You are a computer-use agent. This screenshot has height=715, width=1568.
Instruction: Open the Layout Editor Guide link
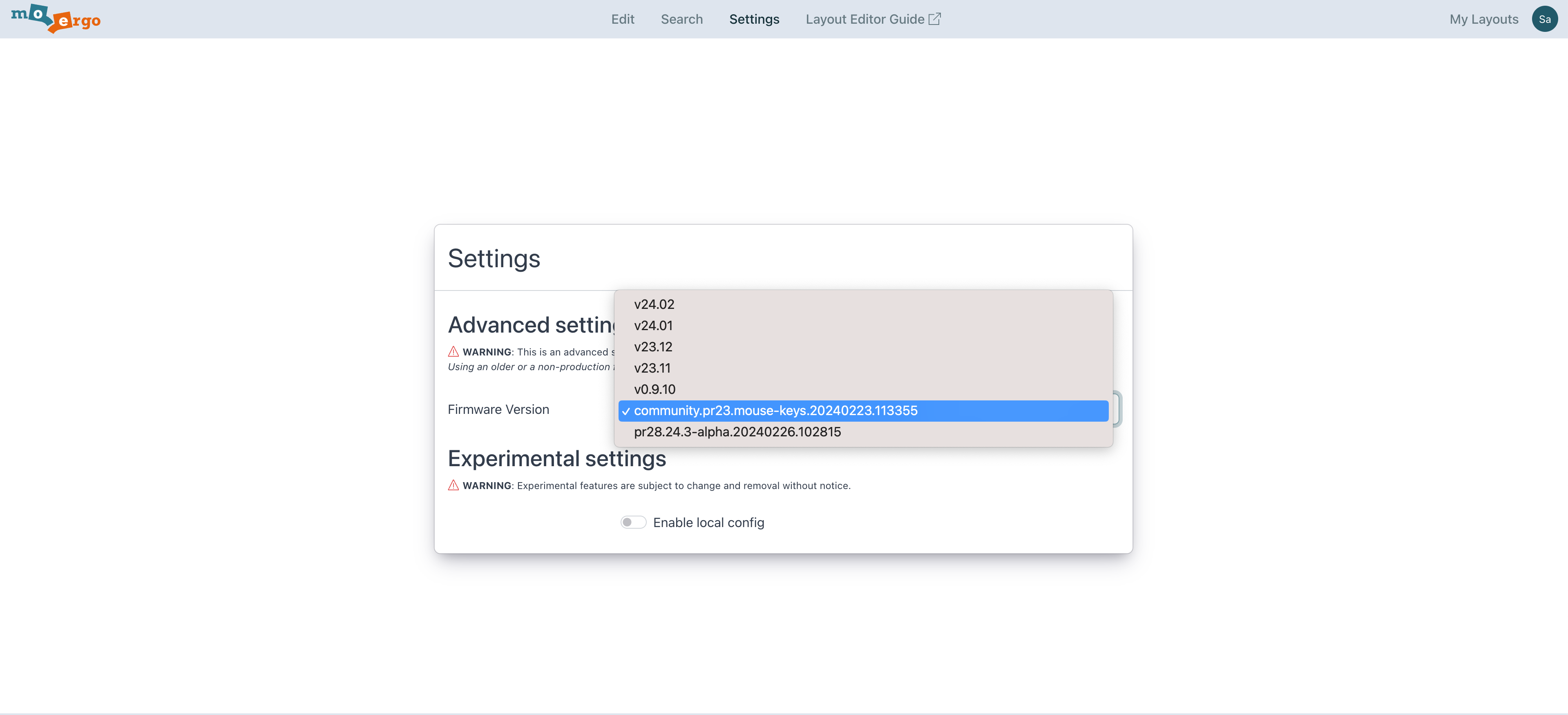pyautogui.click(x=864, y=20)
